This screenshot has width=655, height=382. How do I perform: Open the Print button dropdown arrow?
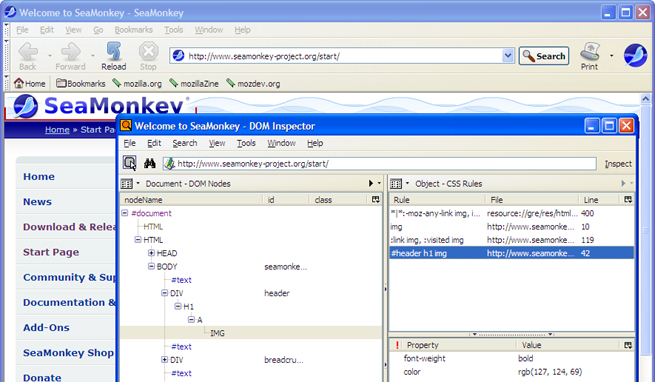612,55
